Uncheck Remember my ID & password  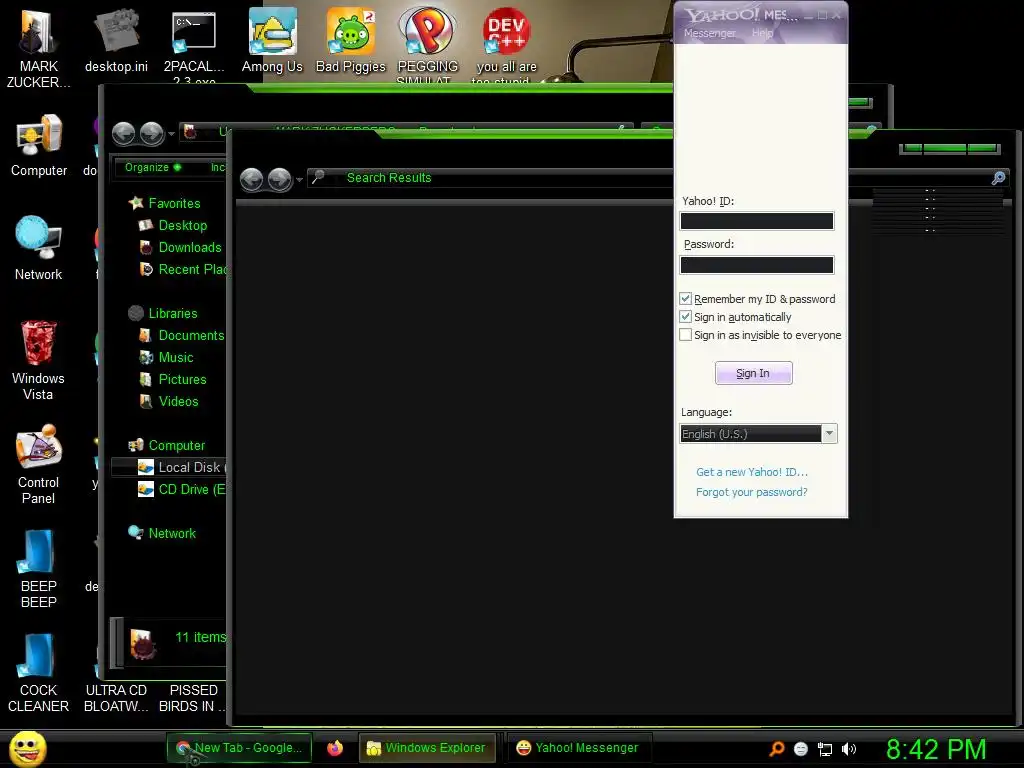(x=685, y=298)
